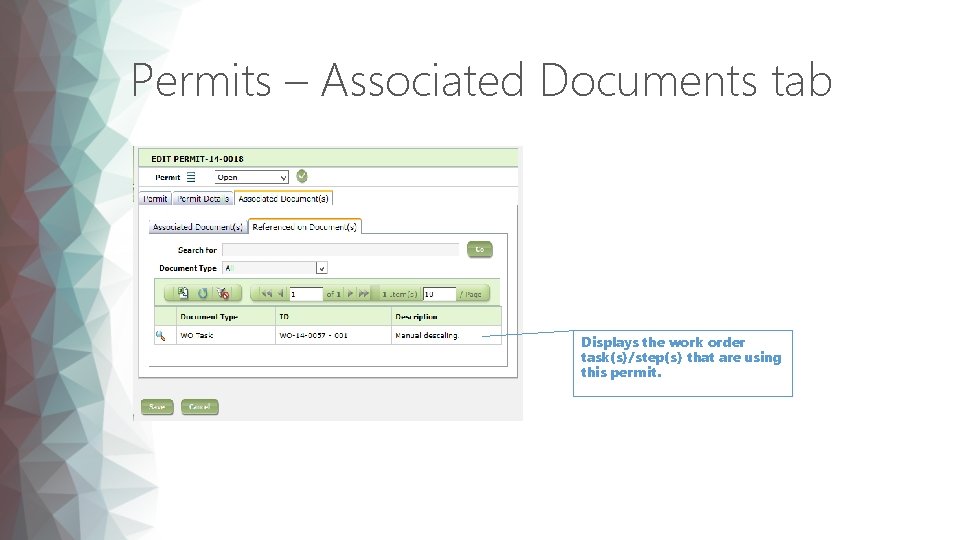Click the Go search button
The height and width of the screenshot is (540, 960).
coord(479,249)
